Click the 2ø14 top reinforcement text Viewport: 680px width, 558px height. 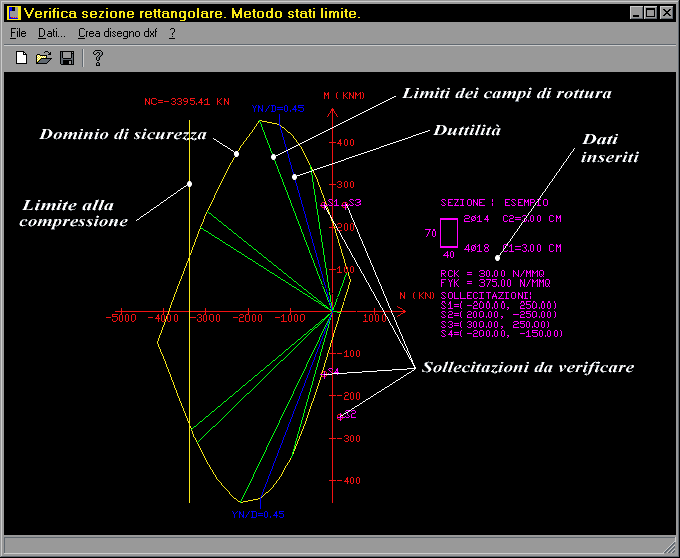pyautogui.click(x=476, y=219)
